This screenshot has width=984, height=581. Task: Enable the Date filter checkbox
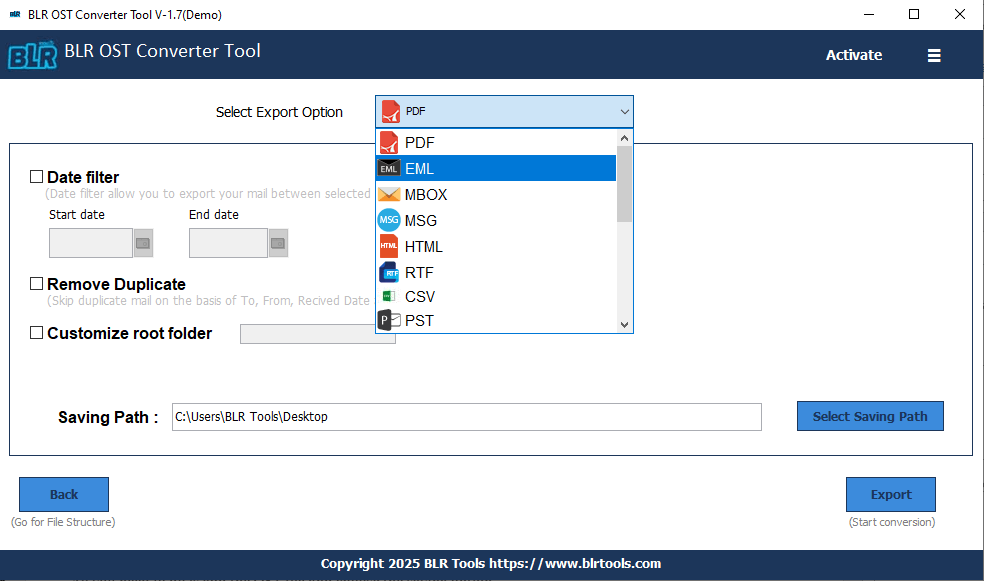[x=36, y=176]
